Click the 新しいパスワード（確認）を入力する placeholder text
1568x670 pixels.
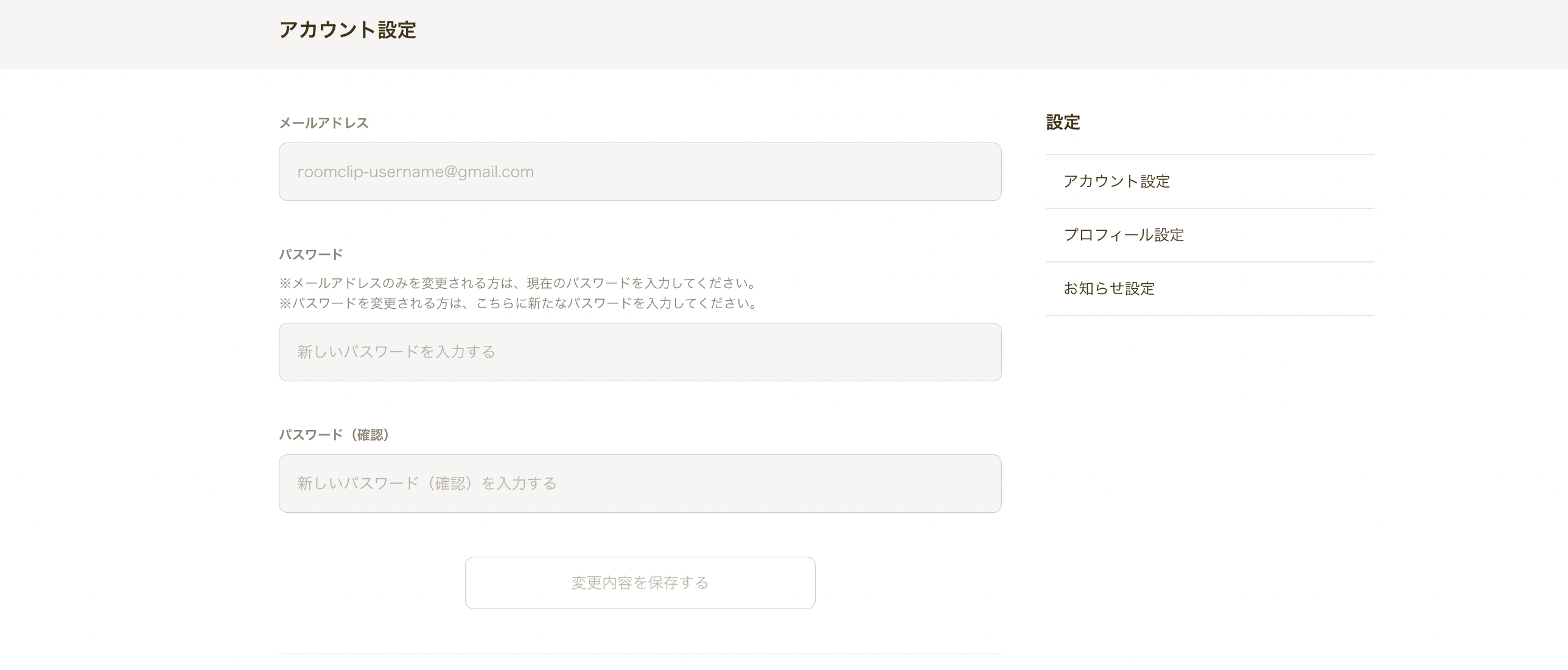click(x=427, y=484)
